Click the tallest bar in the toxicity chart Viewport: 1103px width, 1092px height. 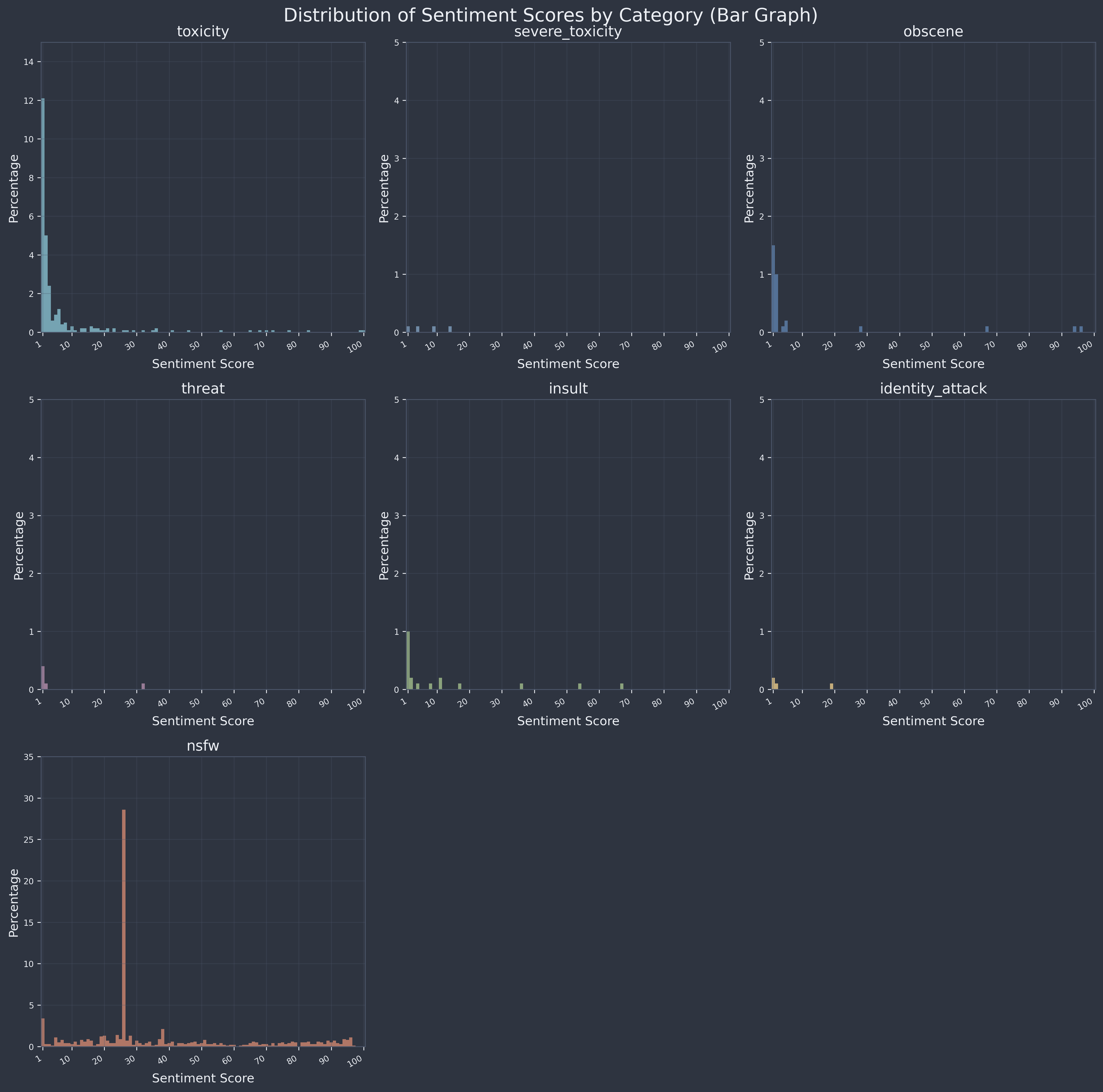pyautogui.click(x=43, y=215)
